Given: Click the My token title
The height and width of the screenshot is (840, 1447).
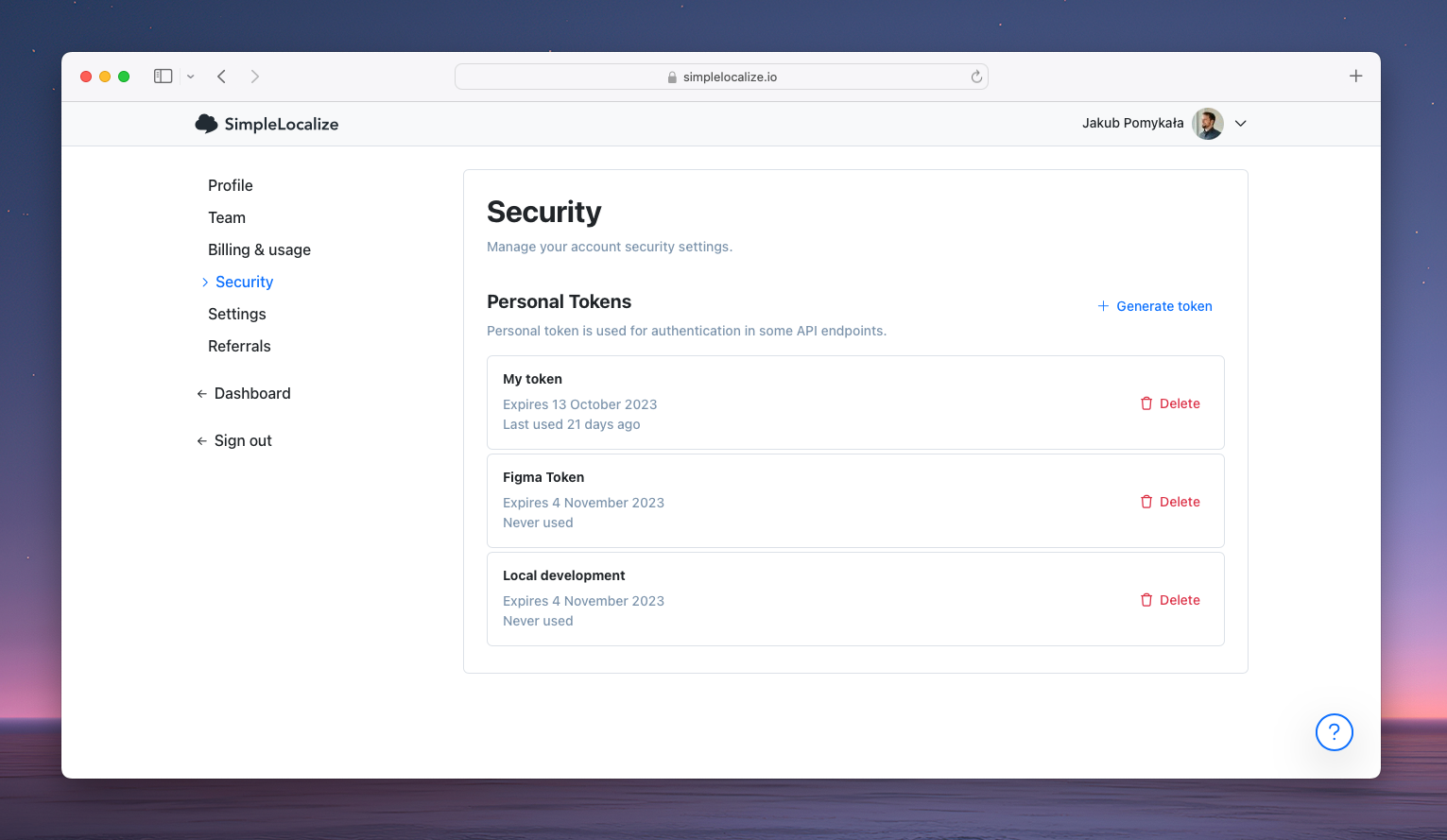Looking at the screenshot, I should click(532, 379).
